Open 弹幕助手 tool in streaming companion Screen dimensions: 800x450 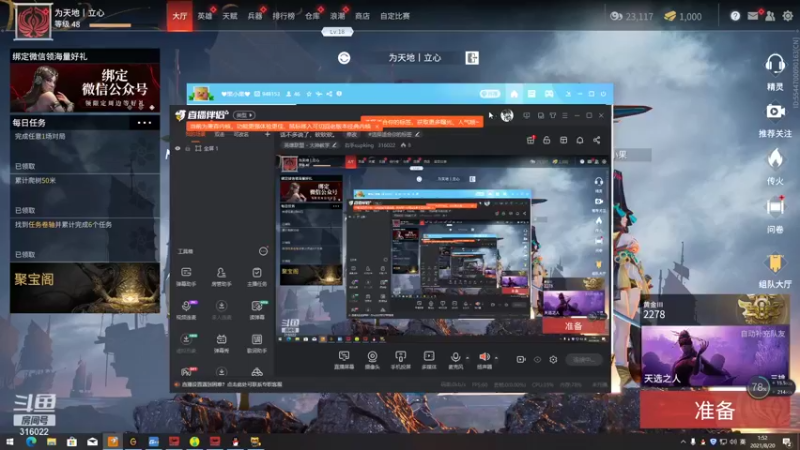pyautogui.click(x=186, y=277)
